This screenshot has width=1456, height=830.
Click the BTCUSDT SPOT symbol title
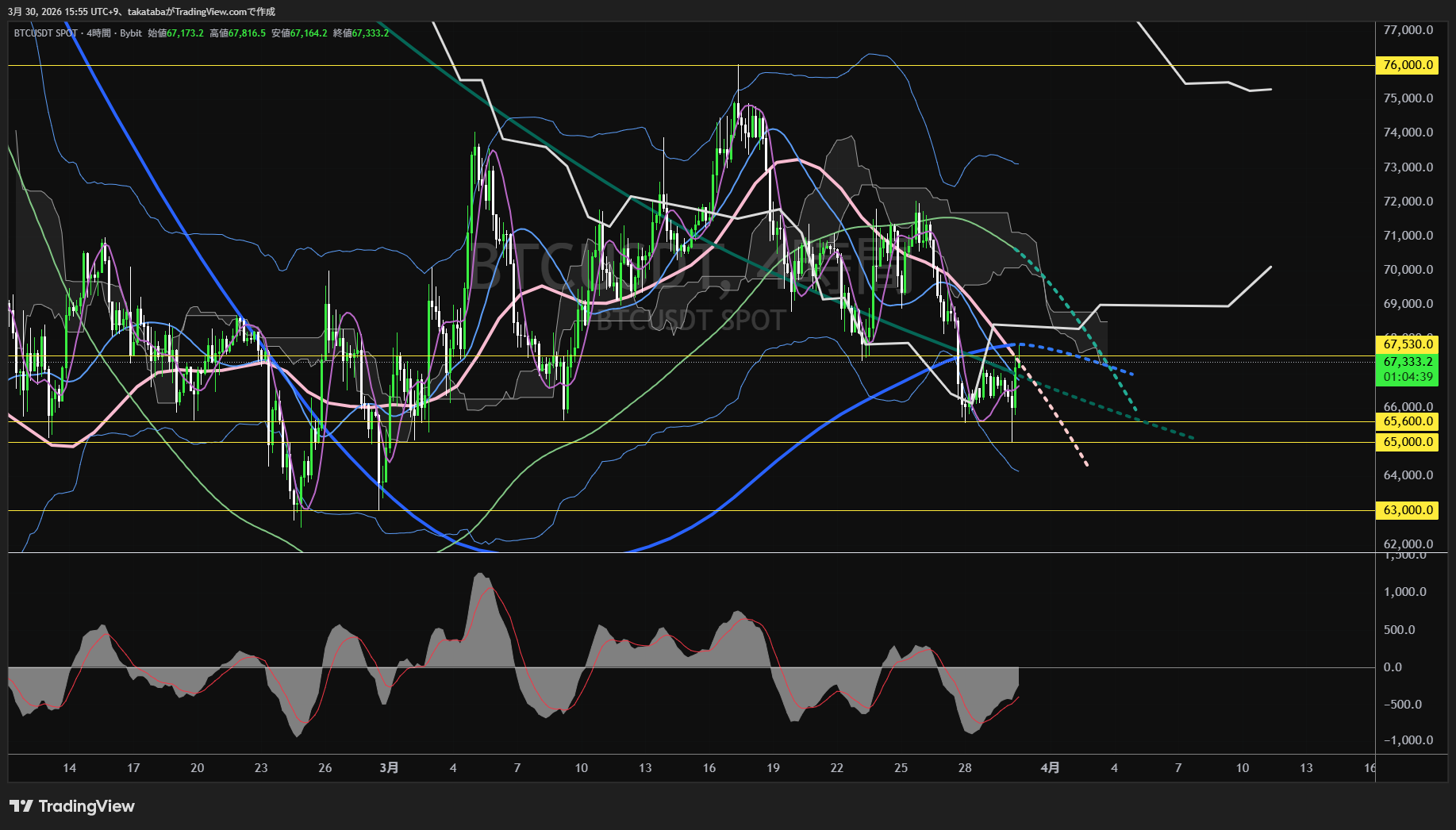click(46, 33)
